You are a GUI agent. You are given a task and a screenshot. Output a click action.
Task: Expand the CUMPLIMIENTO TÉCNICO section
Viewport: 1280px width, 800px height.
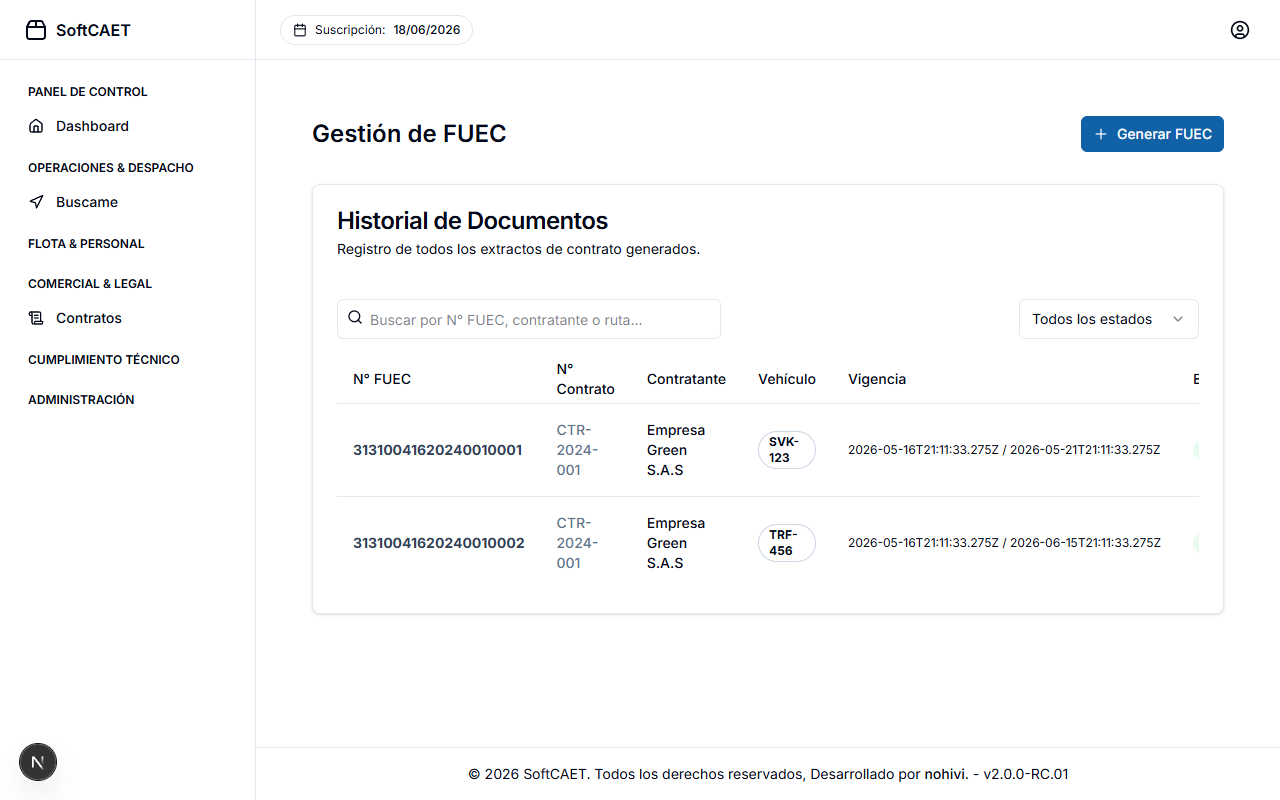click(104, 360)
